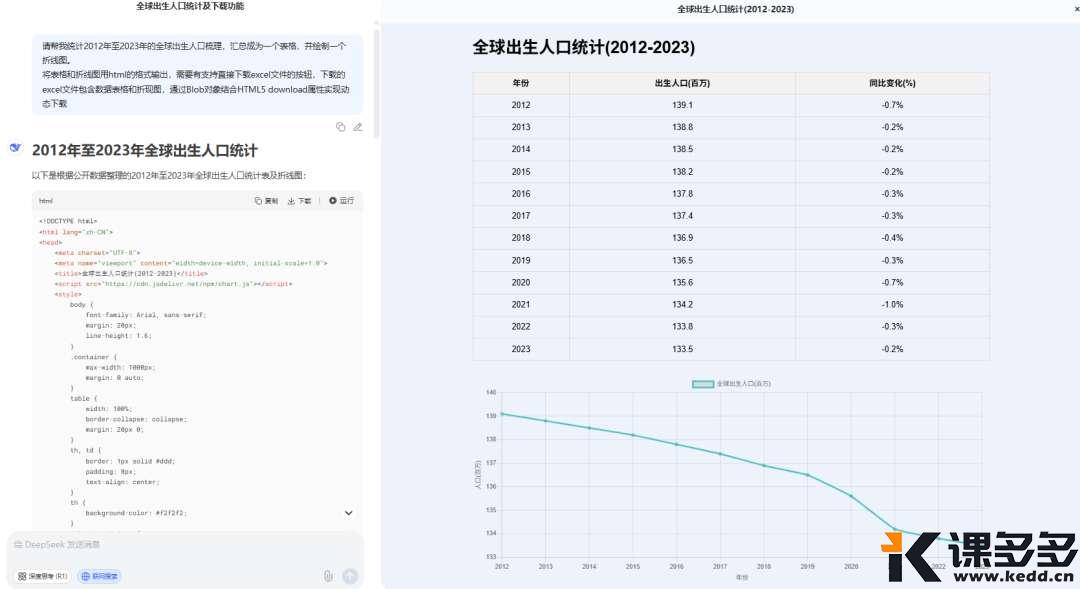
Task: Click the 2016 year cell
Action: click(x=521, y=194)
